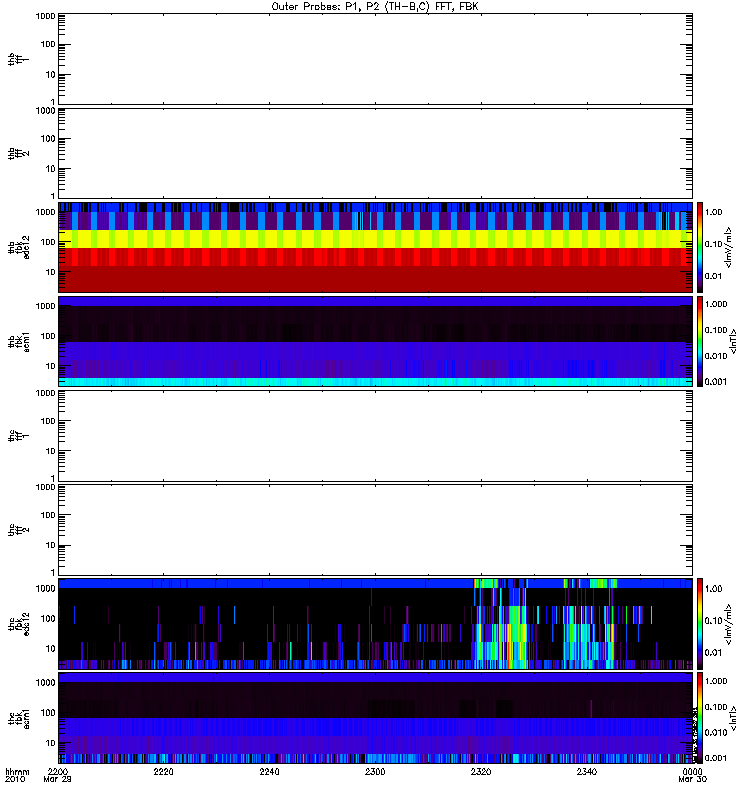The image size is (750, 800).
Task: Click the "1.000" tick on thc scm1 color bar
Action: pyautogui.click(x=716, y=681)
